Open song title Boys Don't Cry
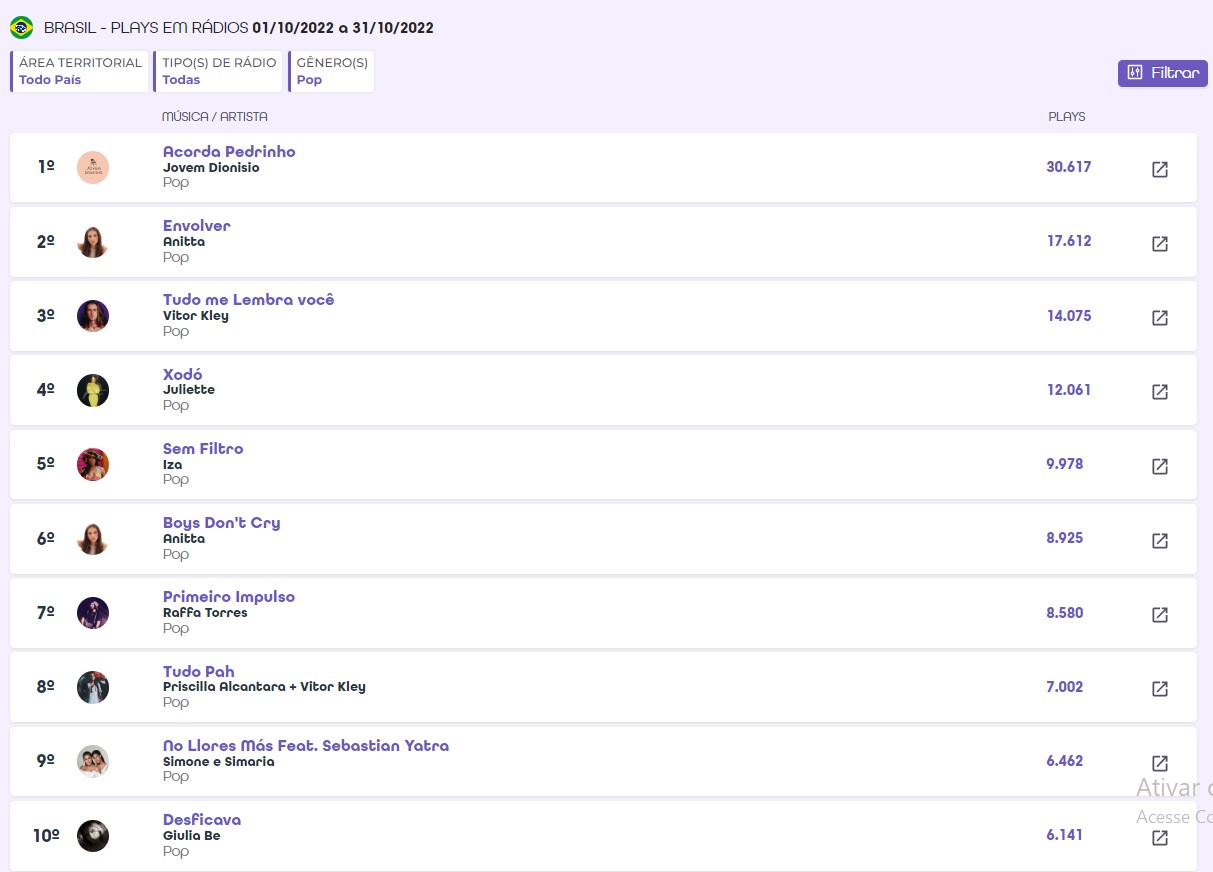 pos(222,523)
